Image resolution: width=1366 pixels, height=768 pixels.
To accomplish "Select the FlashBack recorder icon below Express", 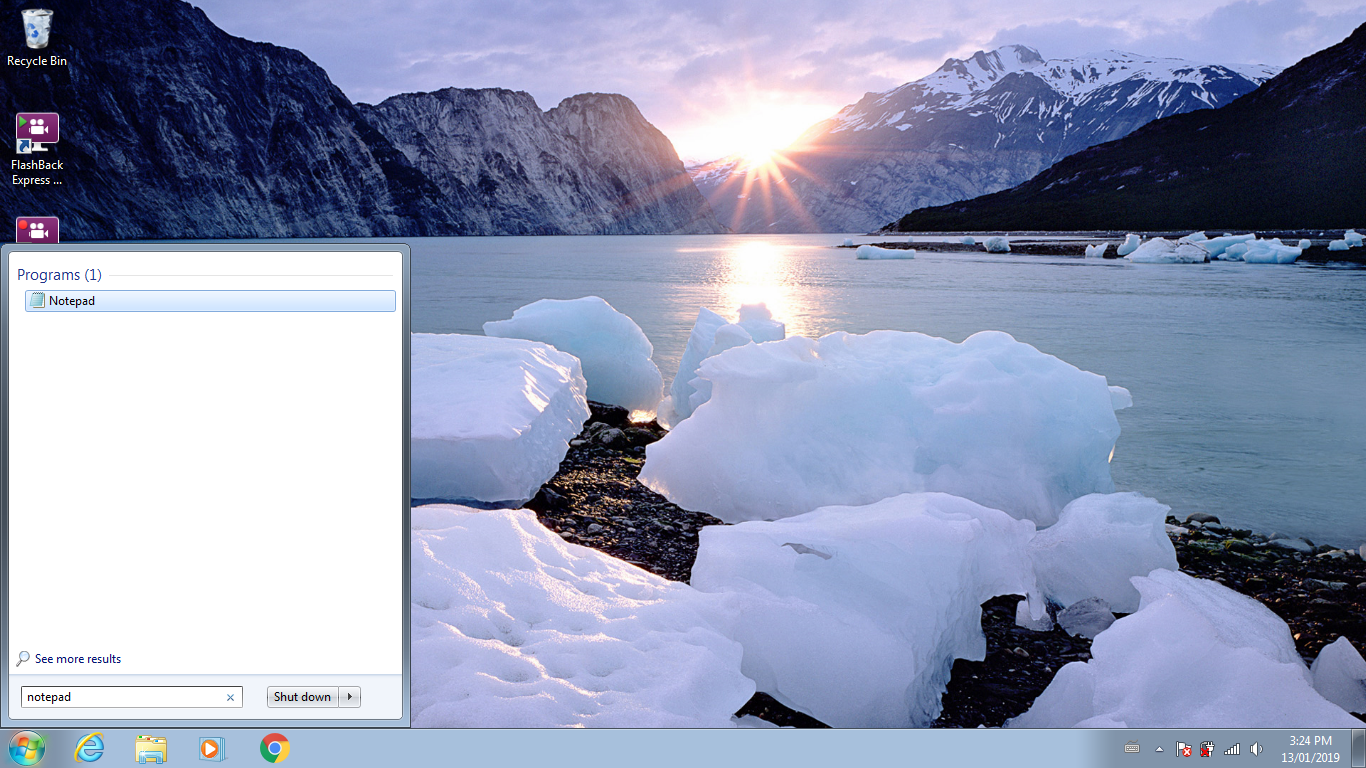I will click(37, 230).
